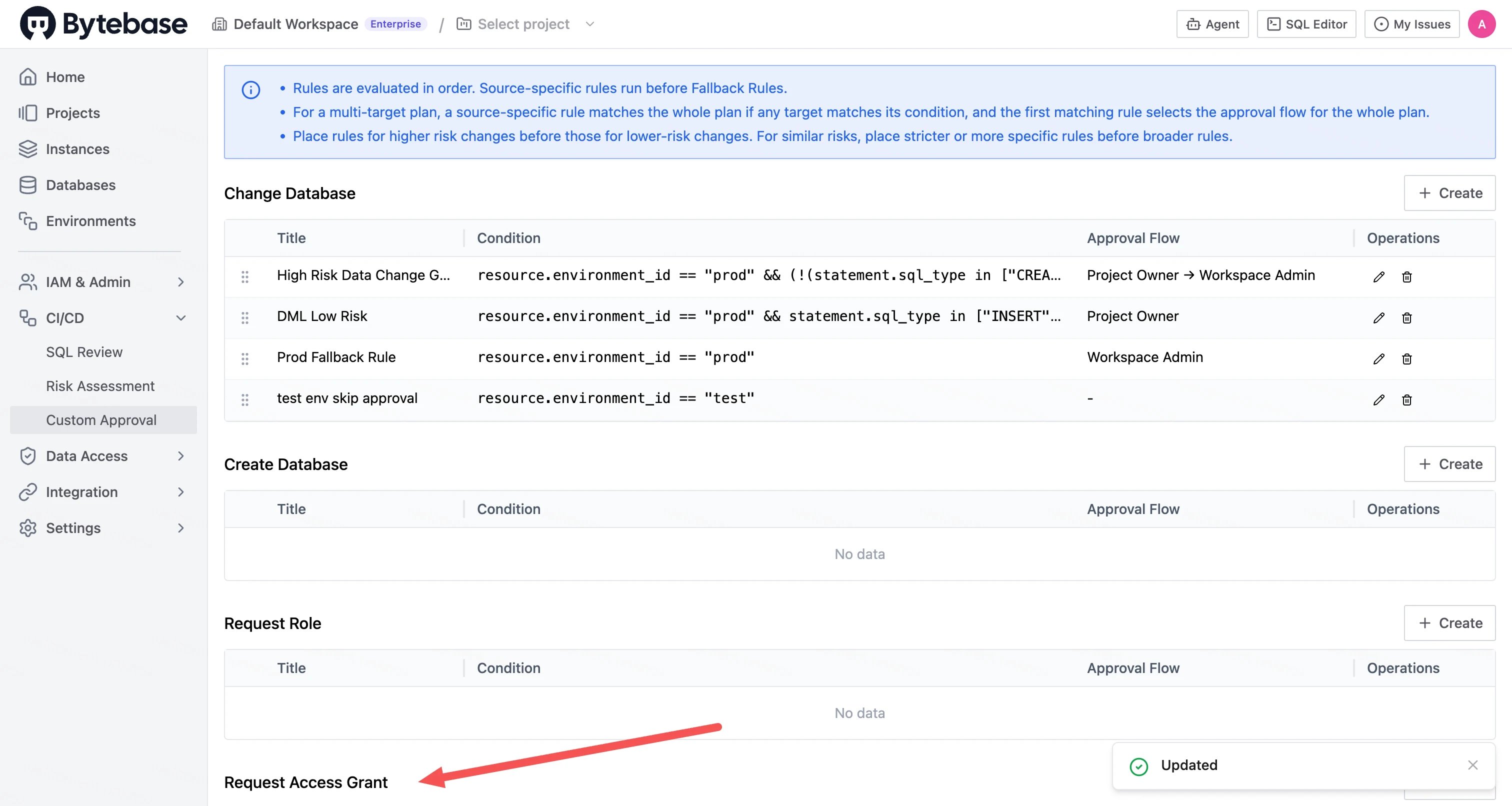Delete the DML Low Risk rule
The height and width of the screenshot is (806, 1512).
point(1407,317)
